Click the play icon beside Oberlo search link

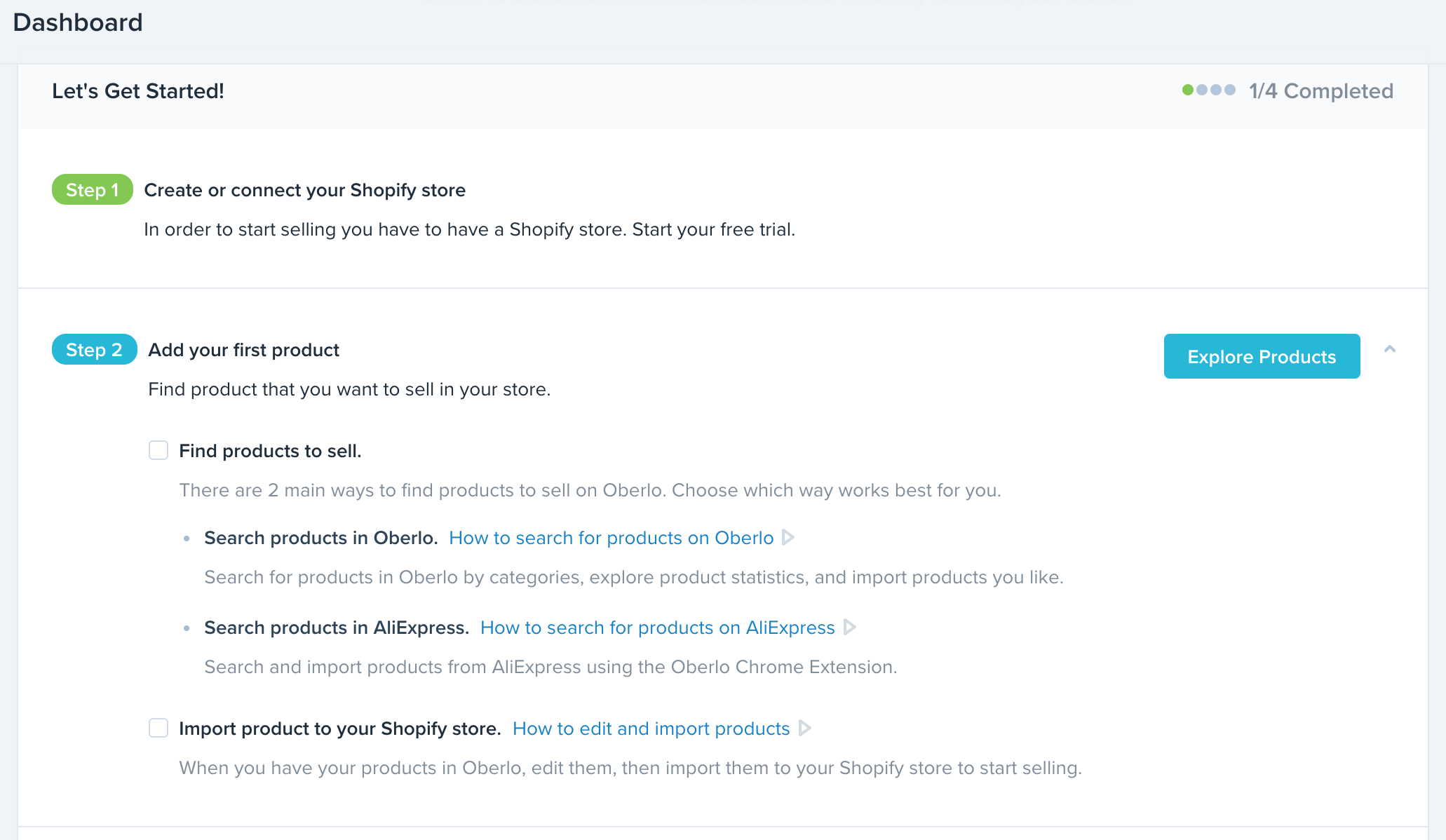click(x=788, y=538)
